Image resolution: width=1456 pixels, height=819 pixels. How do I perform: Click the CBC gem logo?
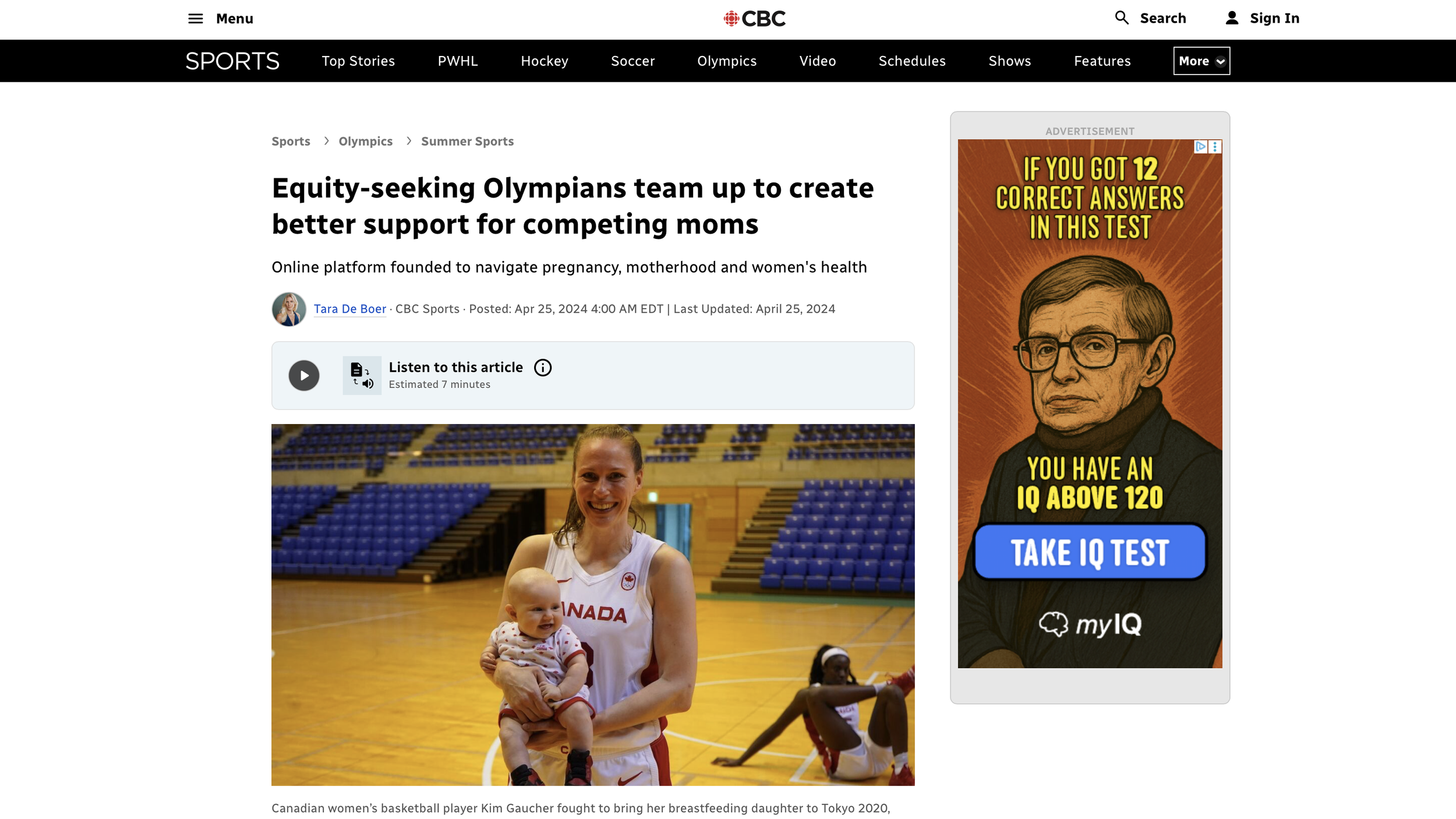(731, 19)
